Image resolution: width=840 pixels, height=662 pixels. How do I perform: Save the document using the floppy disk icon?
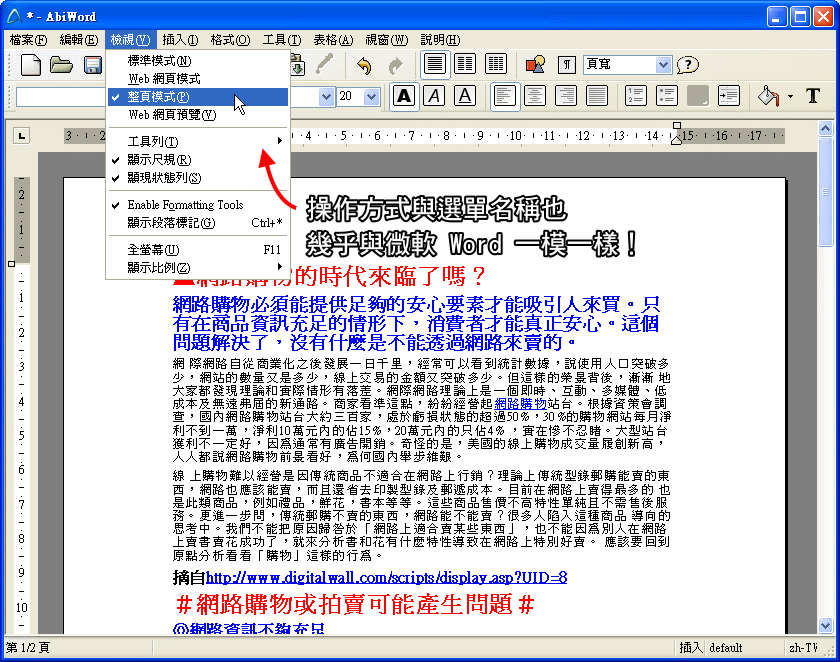(x=93, y=65)
